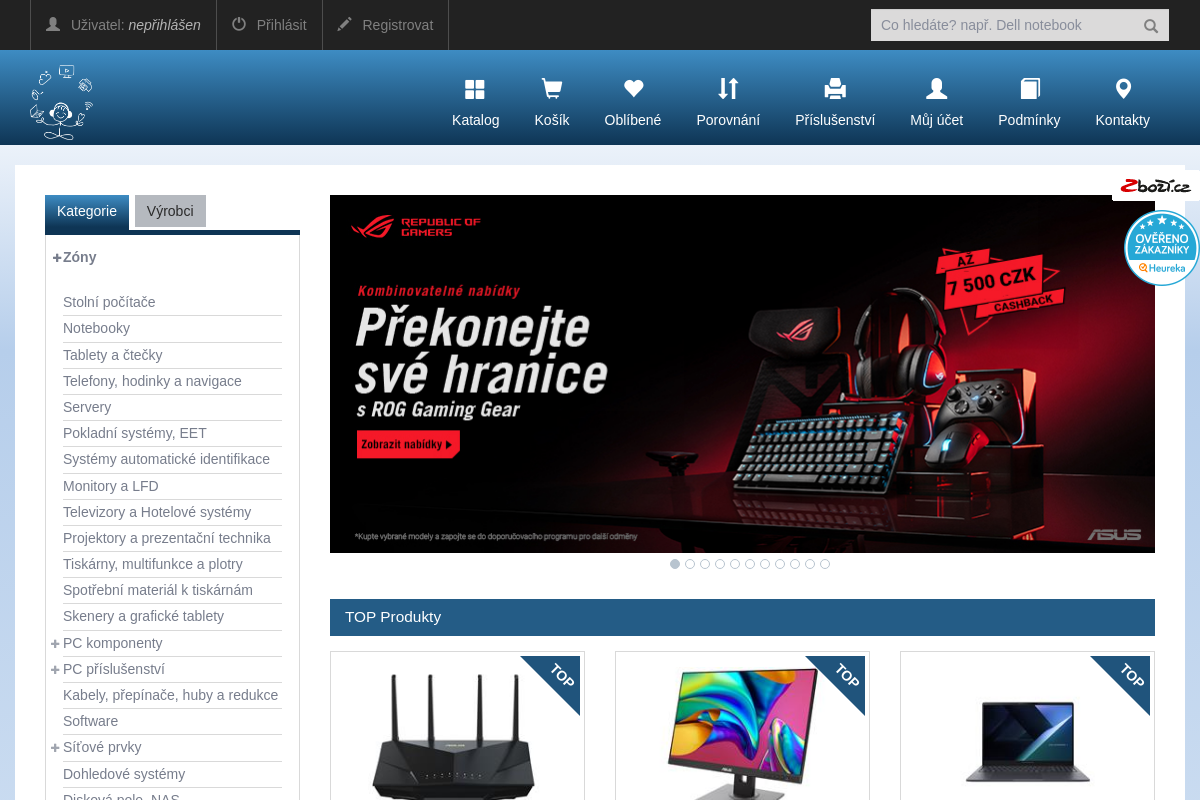Viewport: 1200px width, 800px height.
Task: Open the Registrovat link
Action: point(398,25)
